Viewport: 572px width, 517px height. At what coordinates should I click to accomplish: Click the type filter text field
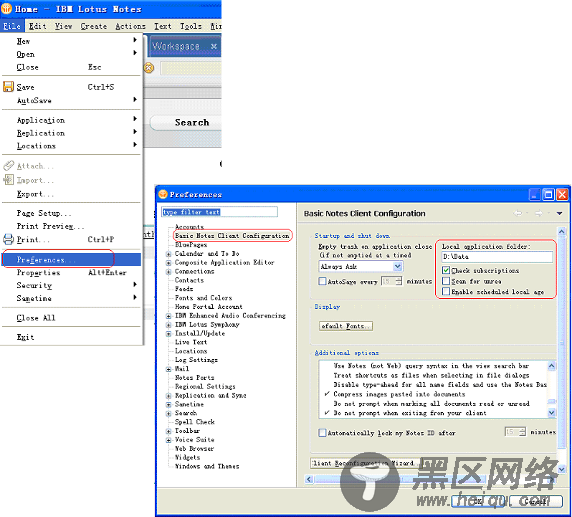219,212
